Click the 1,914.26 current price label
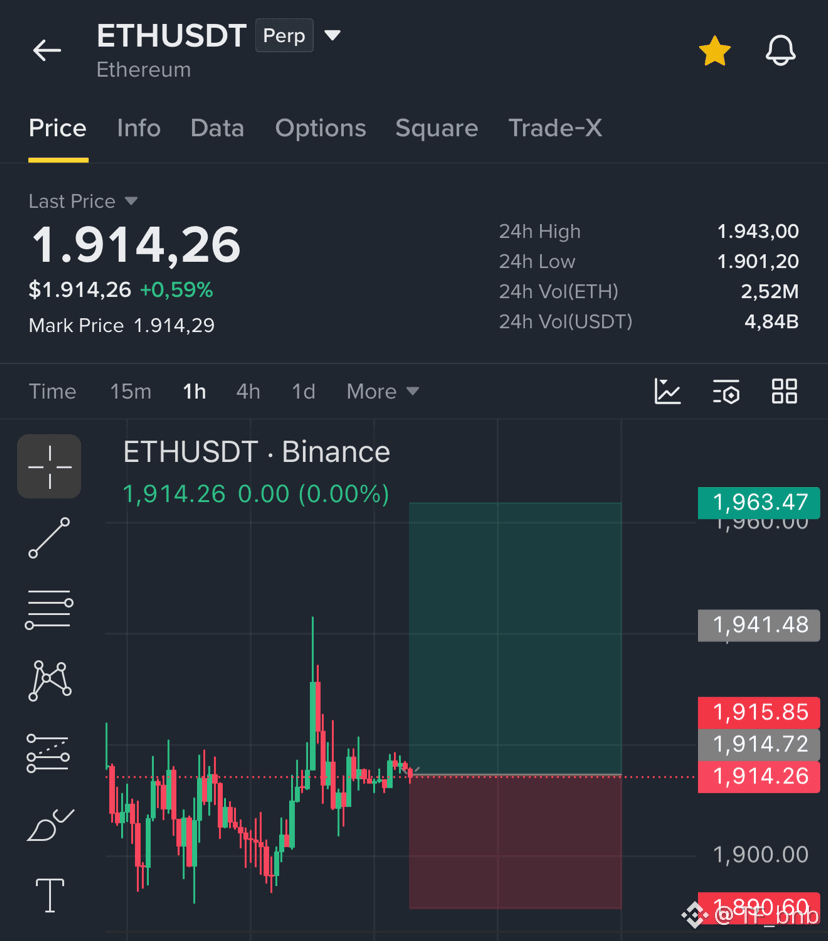 click(759, 777)
